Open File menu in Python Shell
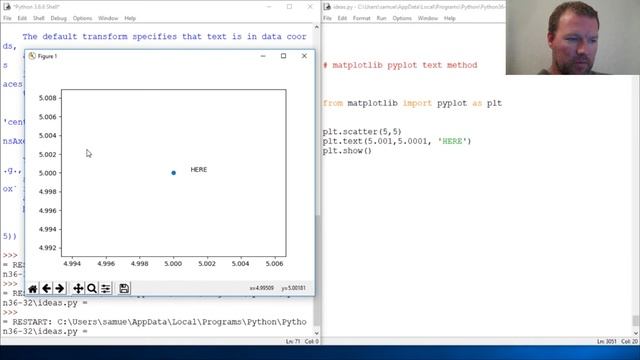Viewport: 640px width, 360px height. pyautogui.click(x=7, y=18)
